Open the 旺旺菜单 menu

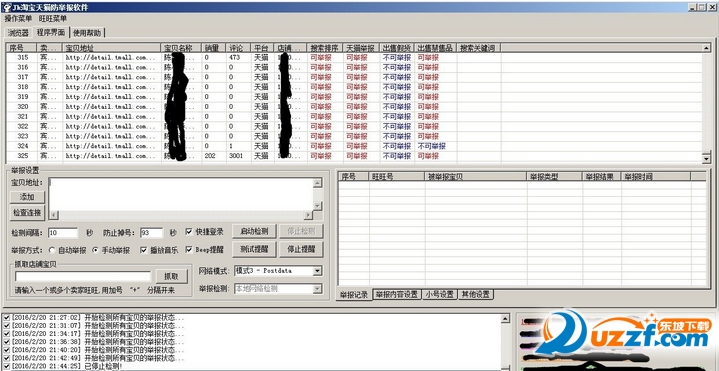coord(53,19)
